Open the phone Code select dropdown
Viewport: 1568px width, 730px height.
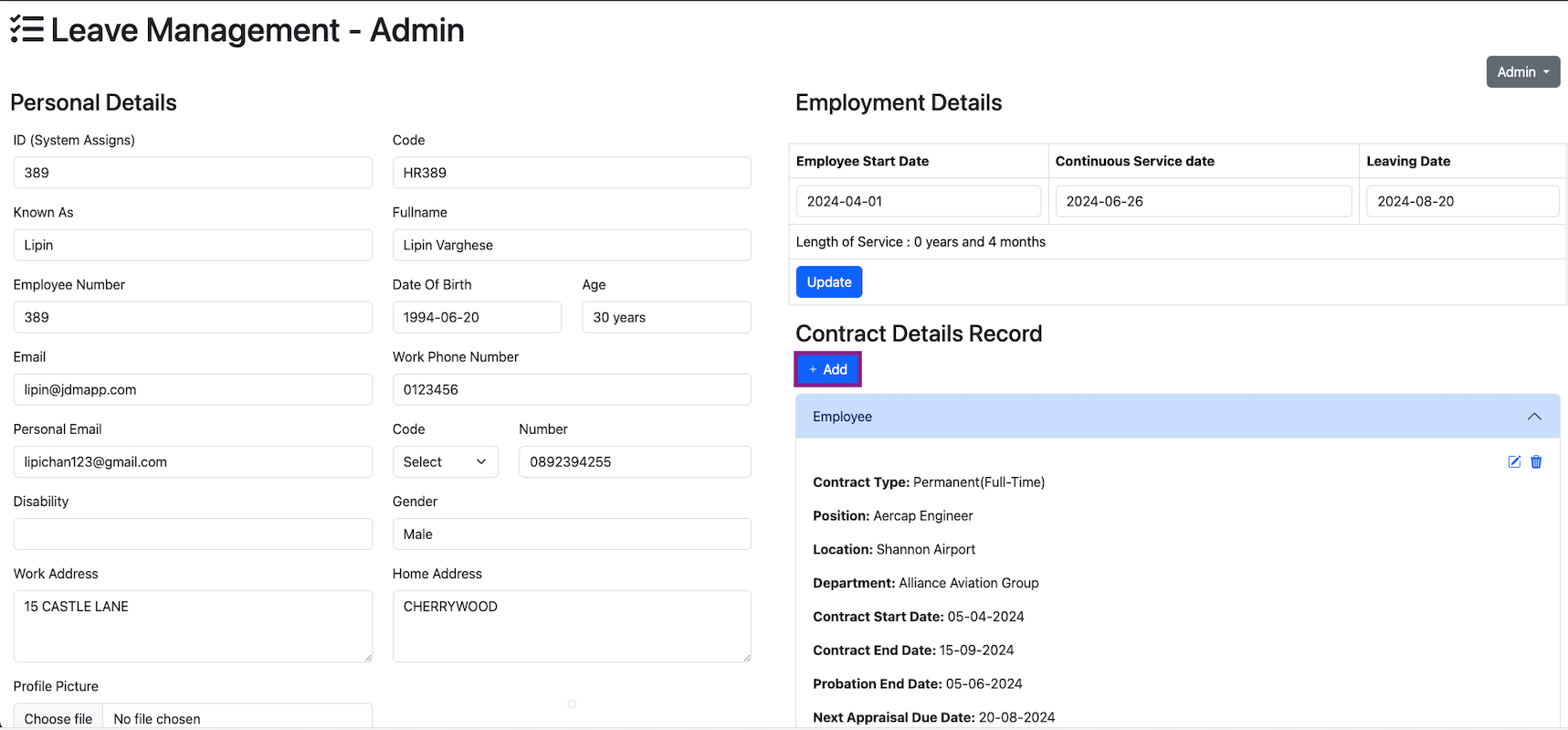tap(445, 462)
